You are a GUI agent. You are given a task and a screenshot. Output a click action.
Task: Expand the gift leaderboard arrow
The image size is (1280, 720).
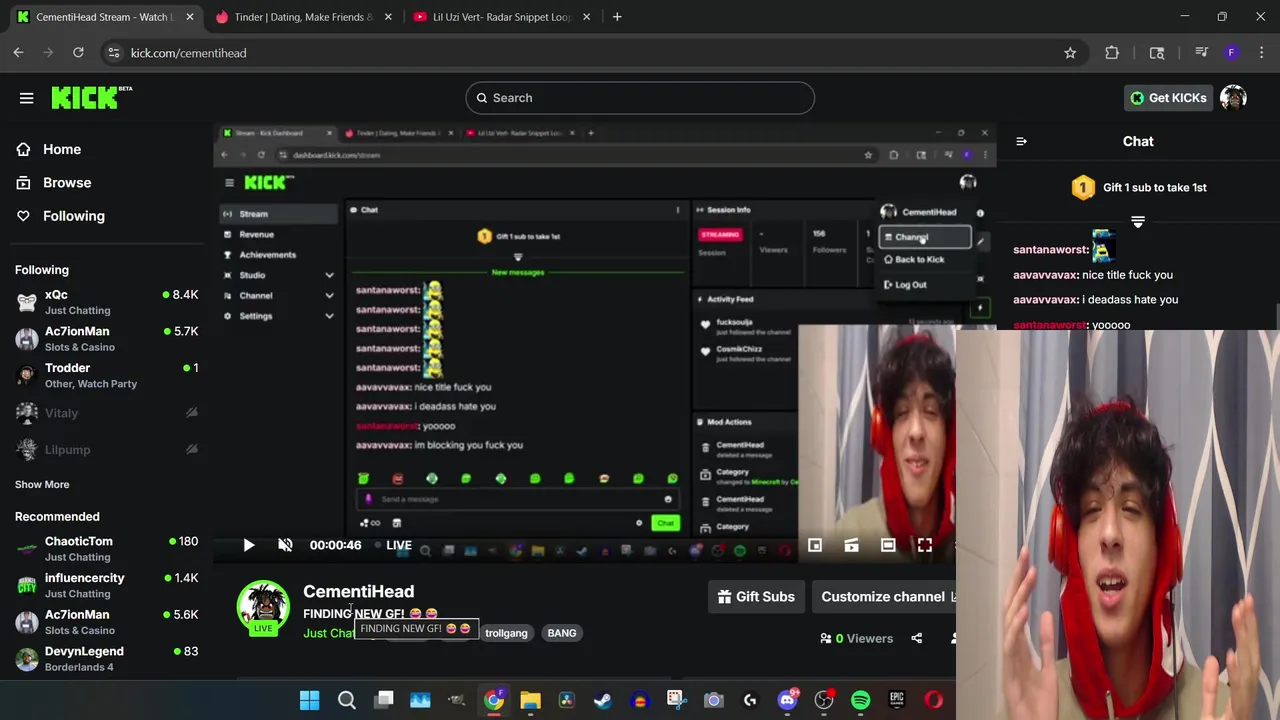(x=1138, y=222)
